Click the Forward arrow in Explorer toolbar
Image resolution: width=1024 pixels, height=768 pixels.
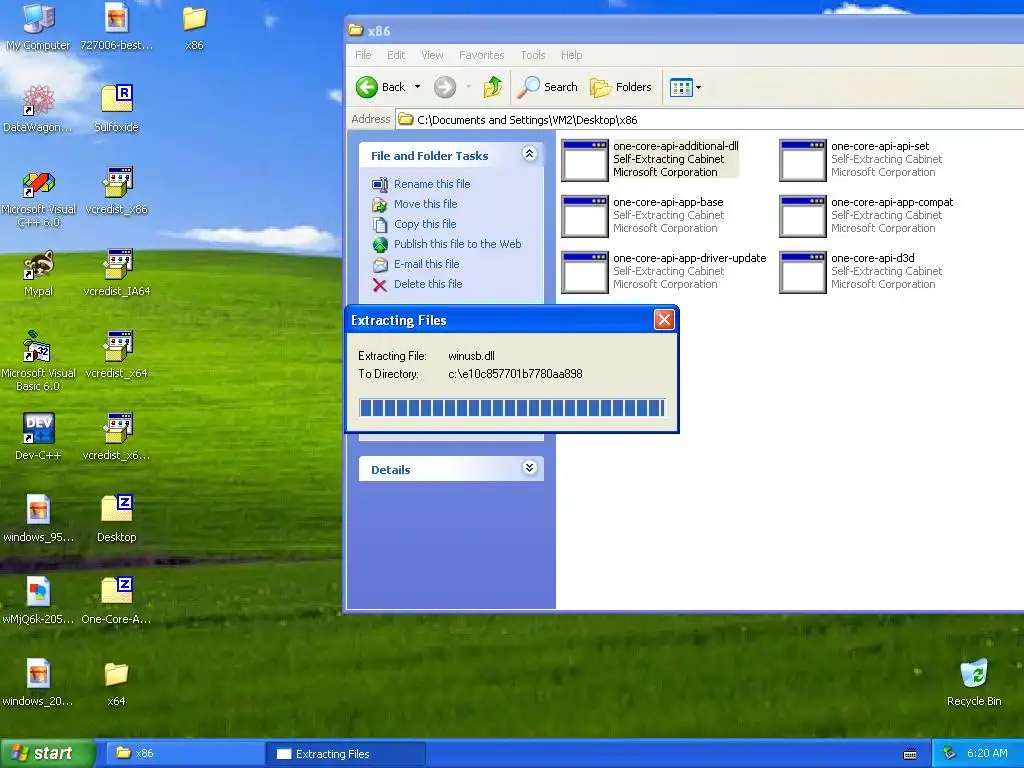point(445,87)
